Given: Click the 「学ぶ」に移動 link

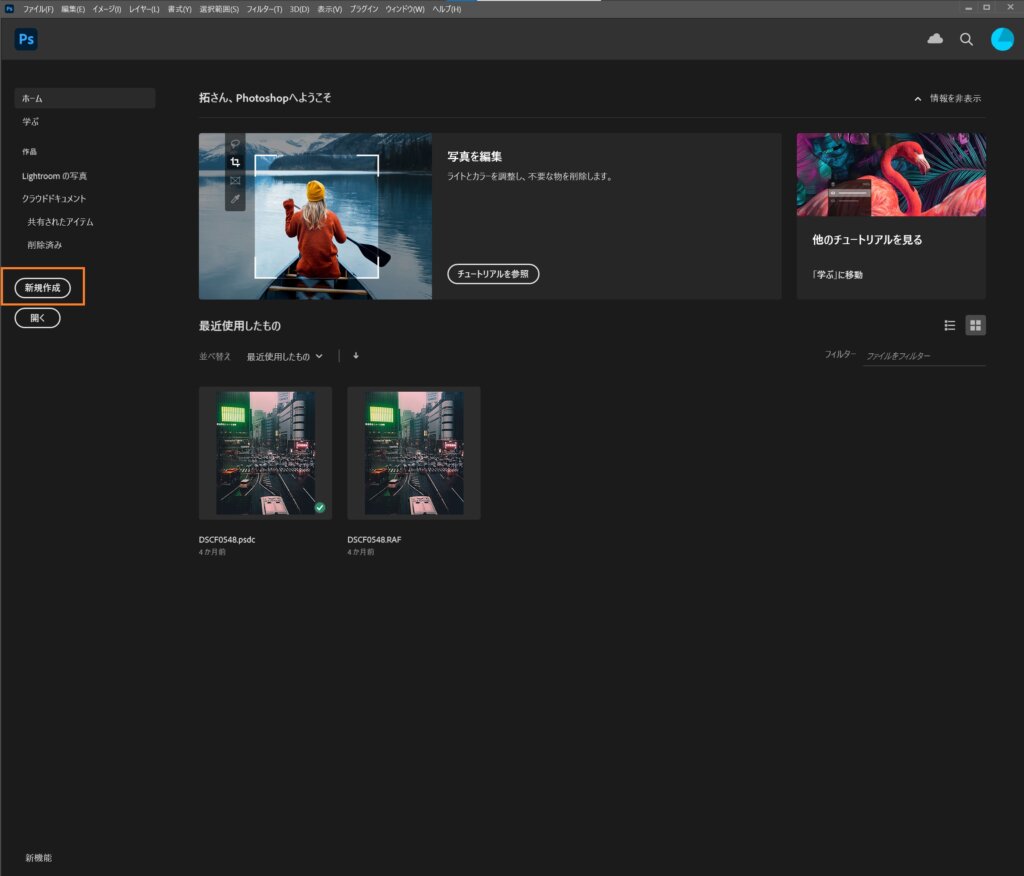Looking at the screenshot, I should 837,275.
